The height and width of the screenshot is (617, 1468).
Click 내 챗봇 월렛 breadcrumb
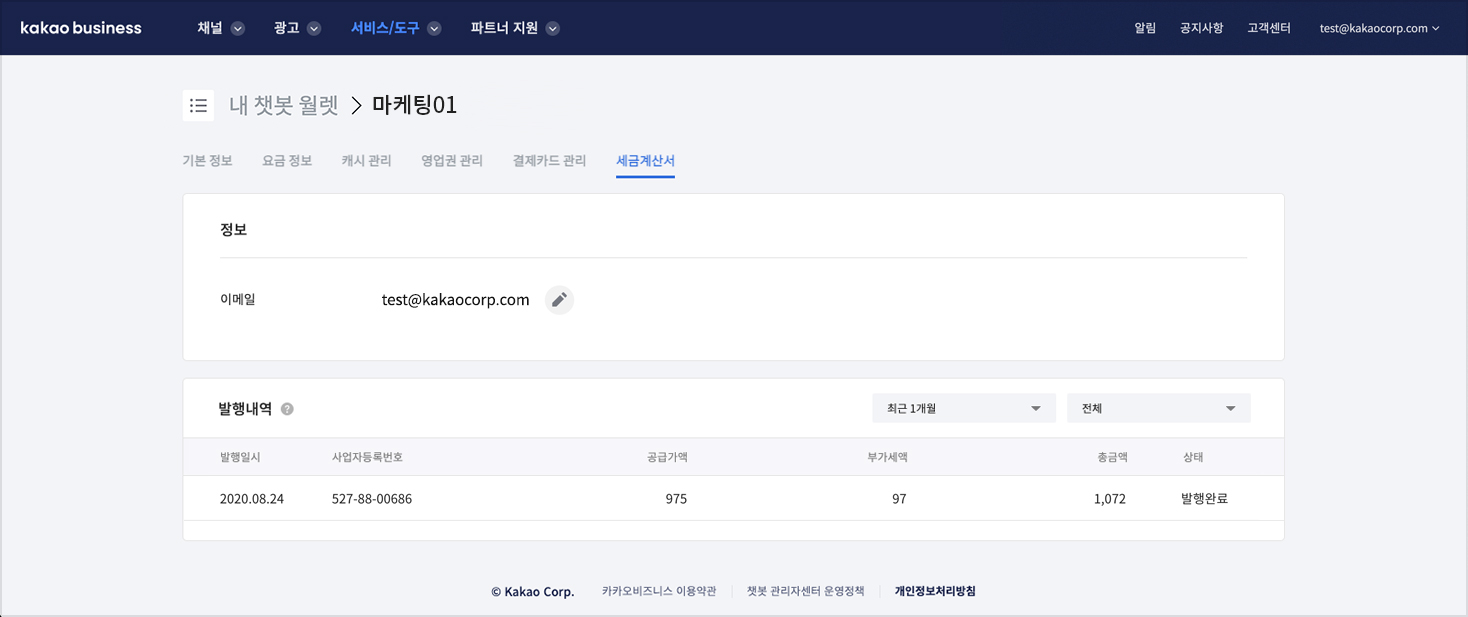coord(284,105)
